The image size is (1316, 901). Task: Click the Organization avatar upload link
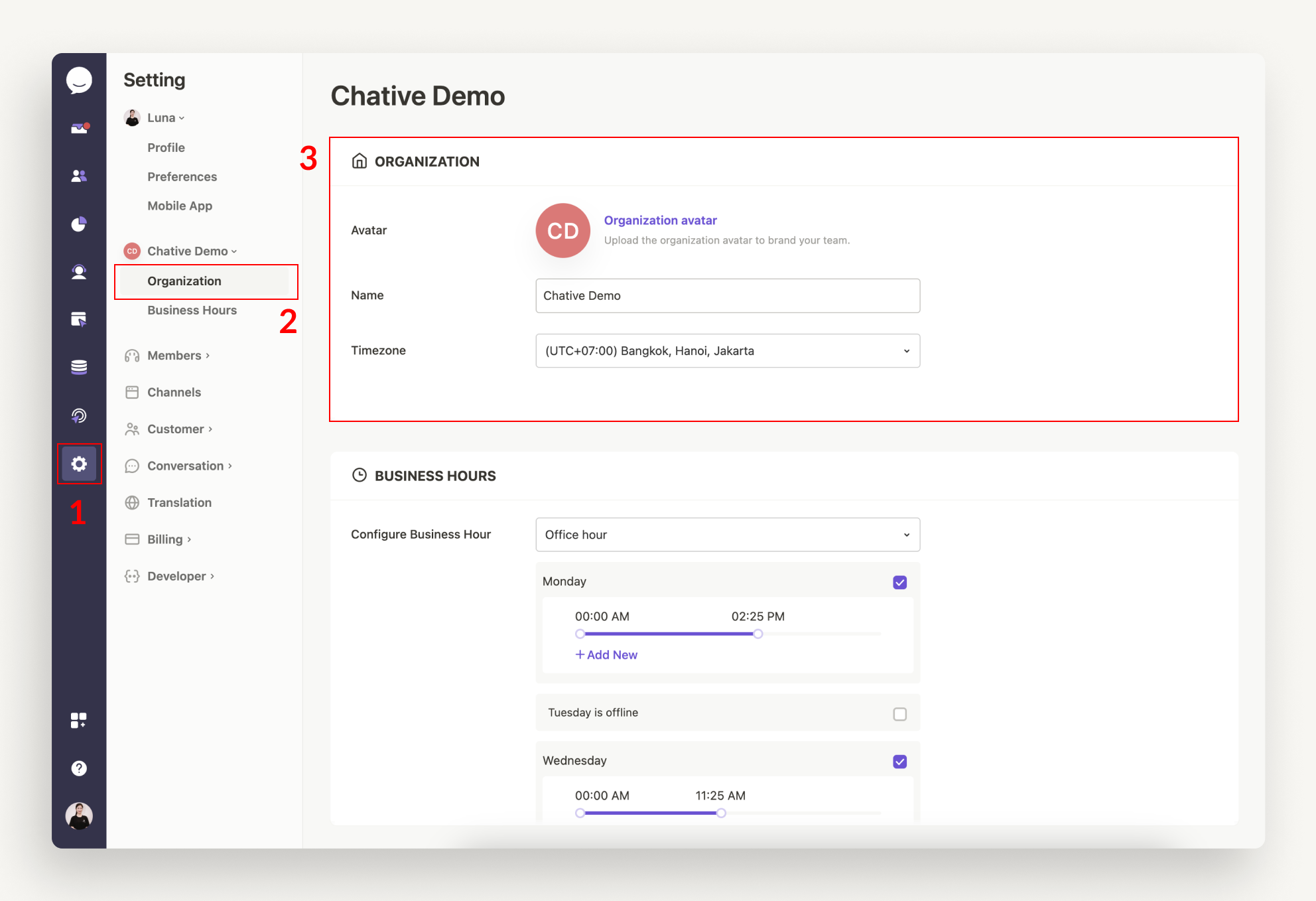[660, 220]
